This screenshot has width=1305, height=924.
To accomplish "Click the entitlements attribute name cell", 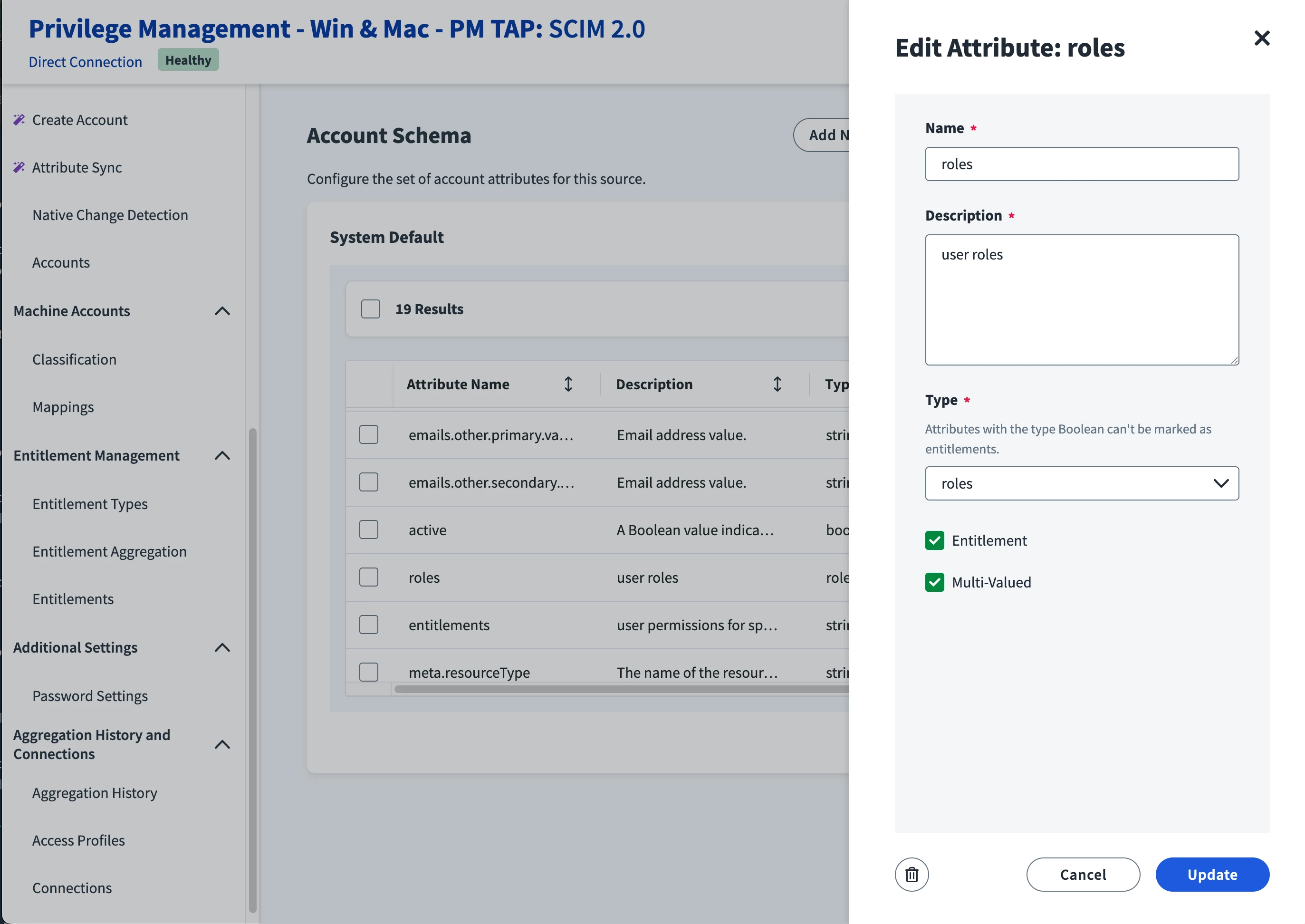I will 449,625.
